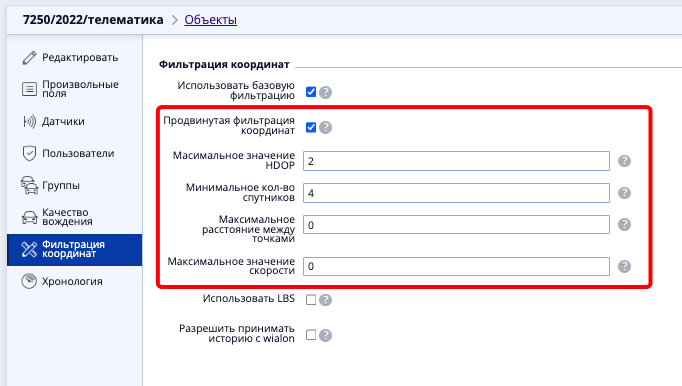Click help icon next to Использовать LBS
The image size is (682, 386).
click(x=325, y=300)
